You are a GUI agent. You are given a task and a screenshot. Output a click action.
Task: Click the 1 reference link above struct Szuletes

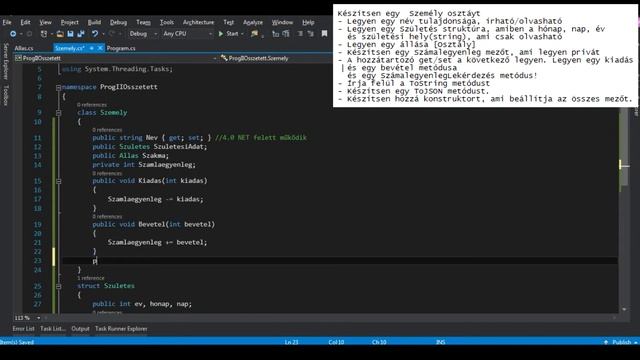coord(91,278)
